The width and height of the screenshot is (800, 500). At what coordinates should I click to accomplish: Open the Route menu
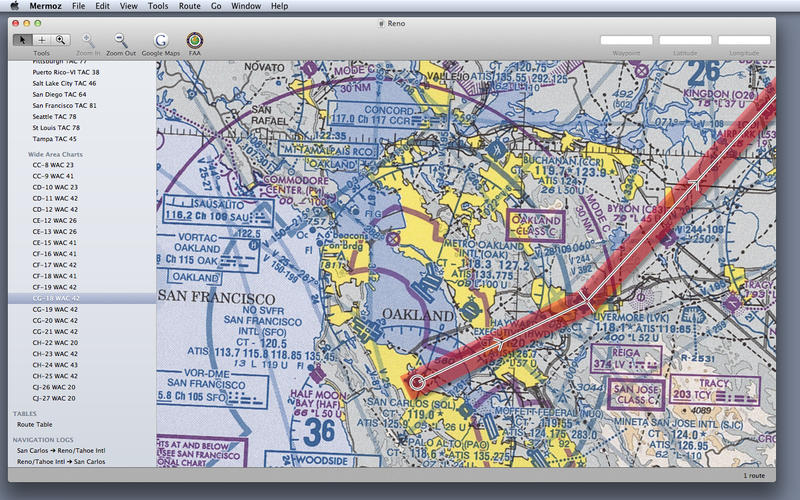pos(189,6)
